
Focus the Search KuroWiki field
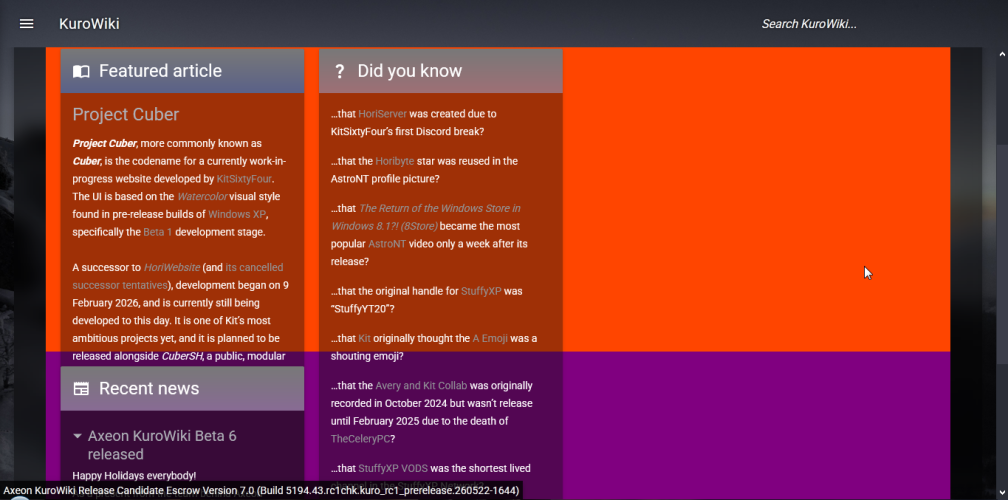(x=809, y=24)
